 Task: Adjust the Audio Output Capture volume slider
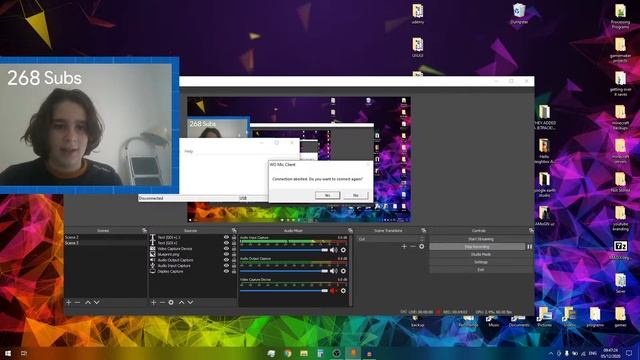[x=284, y=271]
